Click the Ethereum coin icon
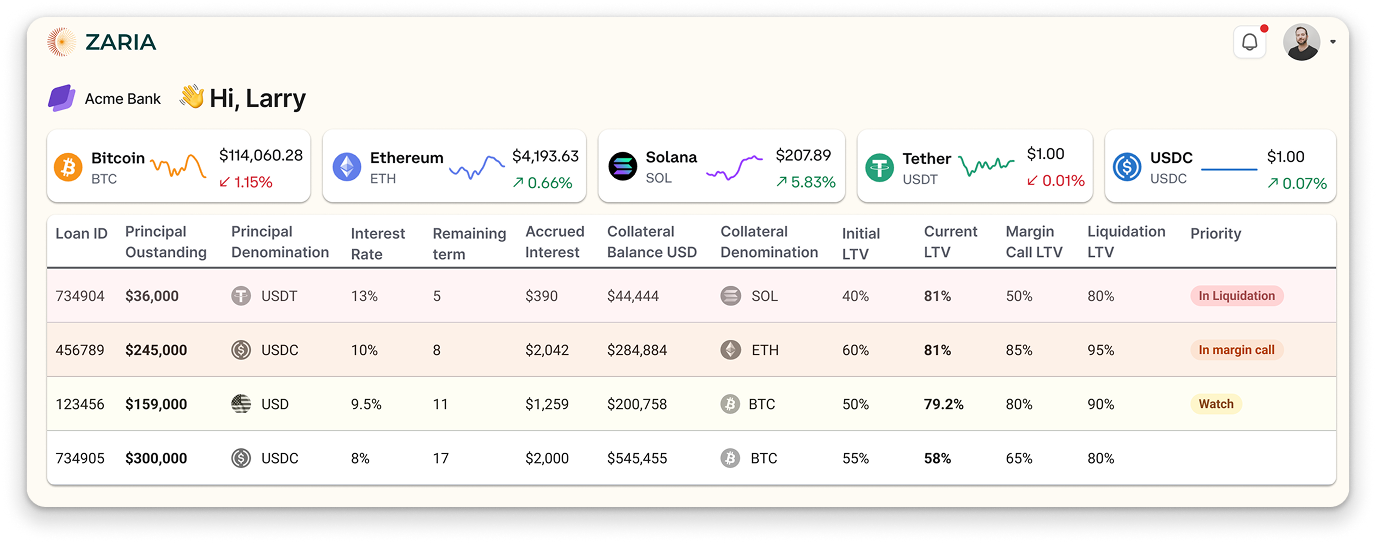 tap(347, 167)
